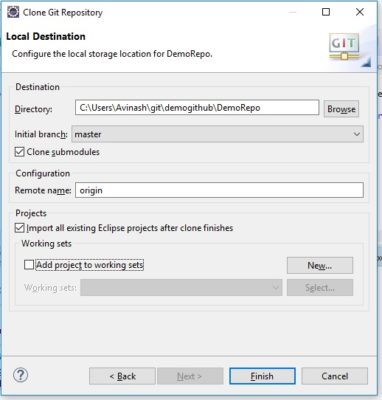Click the New... working set button
Screen dimensions: 382x400
click(320, 265)
